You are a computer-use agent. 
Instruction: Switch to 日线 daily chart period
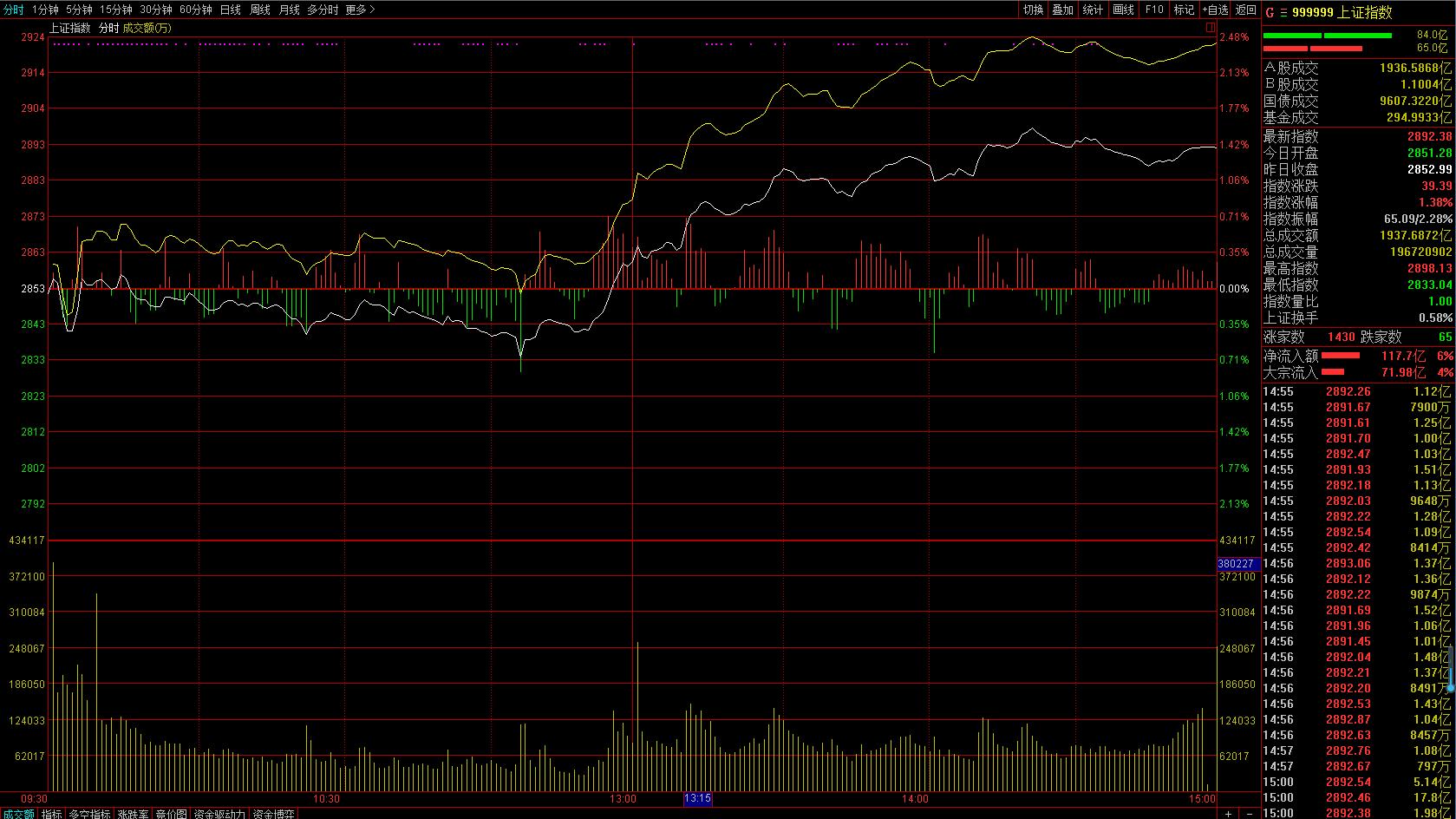pyautogui.click(x=230, y=10)
